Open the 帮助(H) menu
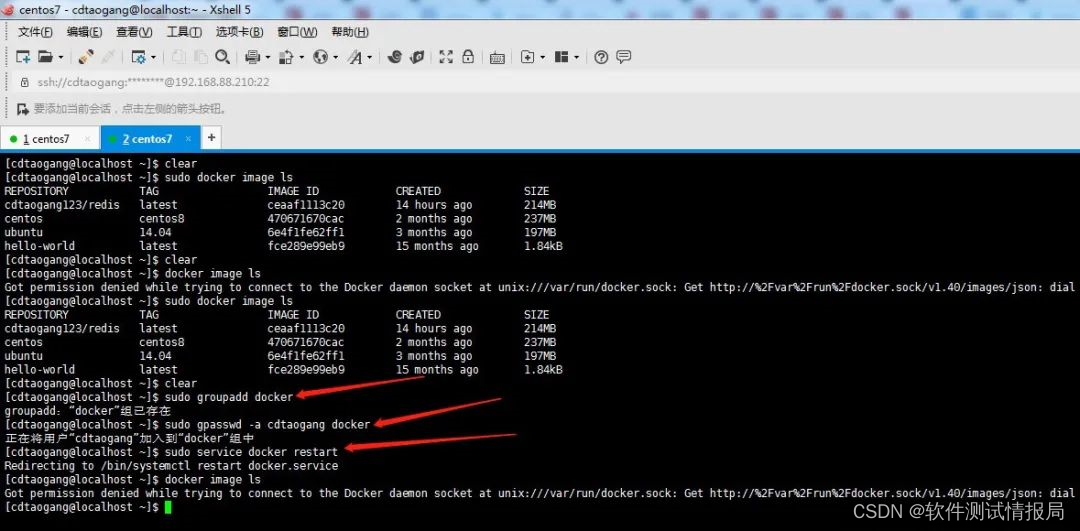 (350, 32)
